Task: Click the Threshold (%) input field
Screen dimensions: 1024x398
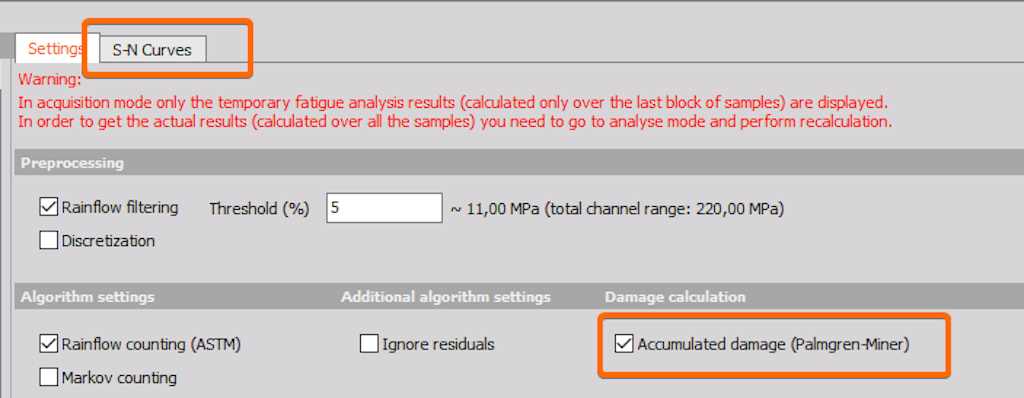Action: (x=385, y=208)
